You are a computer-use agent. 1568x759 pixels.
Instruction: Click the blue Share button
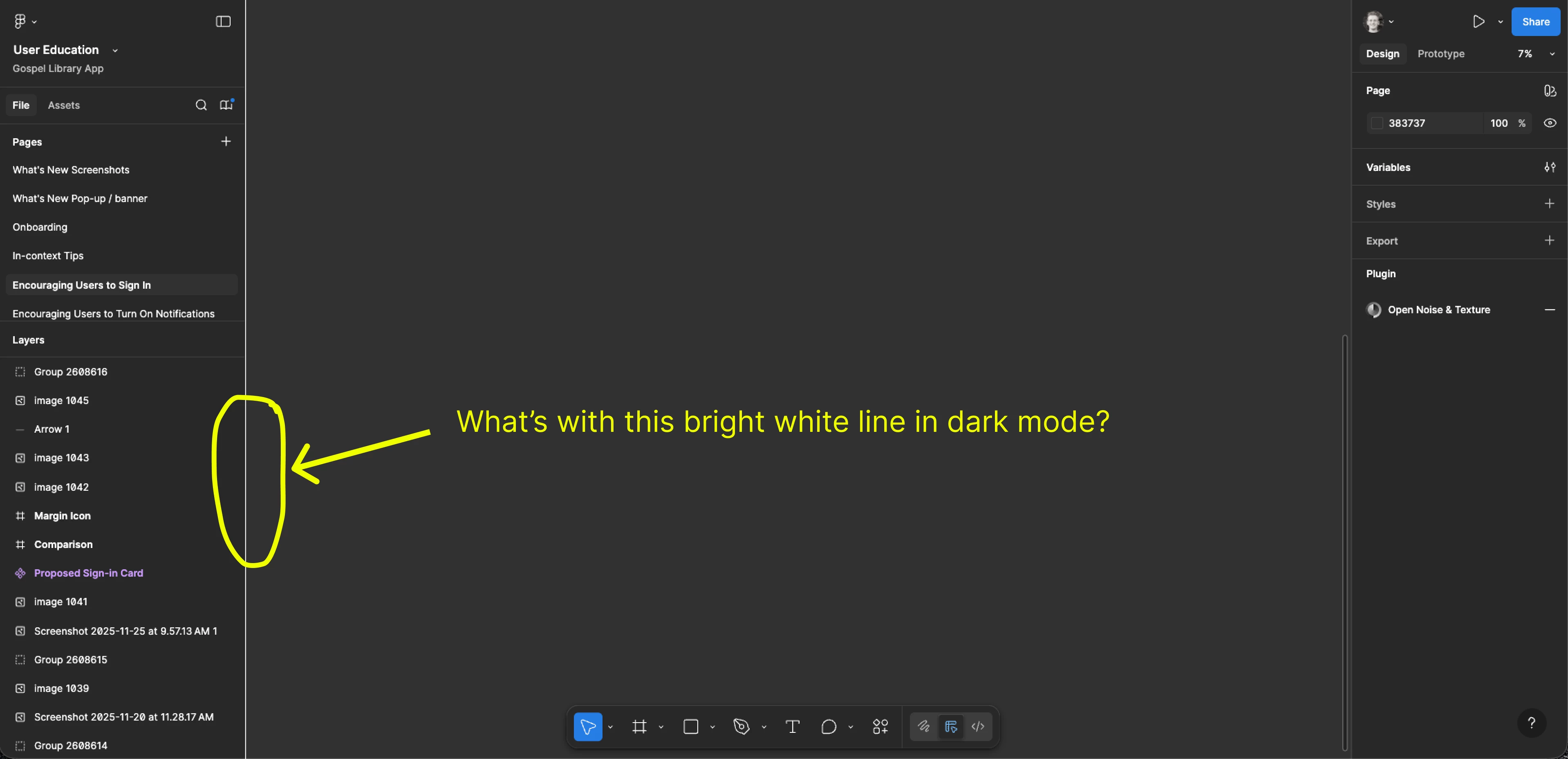coord(1535,21)
